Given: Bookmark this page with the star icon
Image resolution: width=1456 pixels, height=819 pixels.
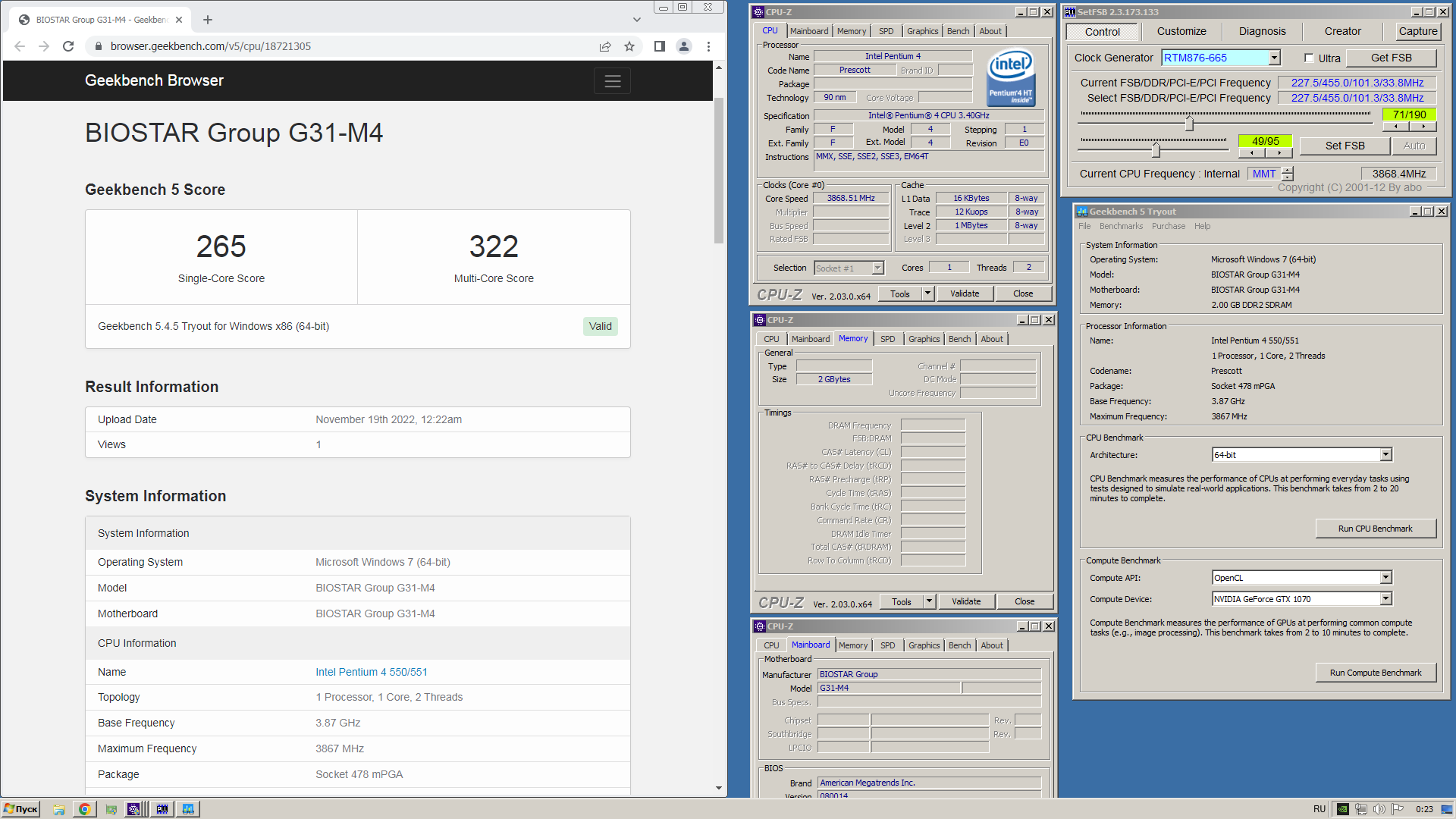Looking at the screenshot, I should pos(629,46).
